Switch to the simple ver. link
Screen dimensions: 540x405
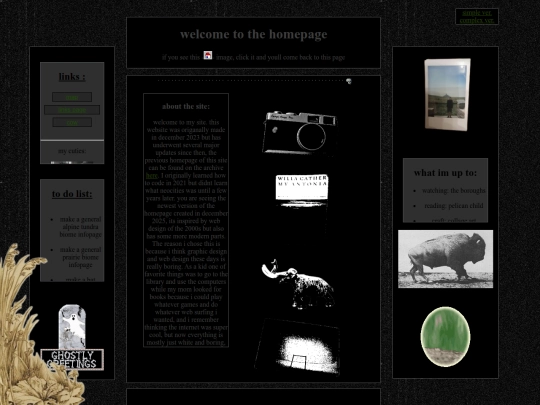point(477,13)
